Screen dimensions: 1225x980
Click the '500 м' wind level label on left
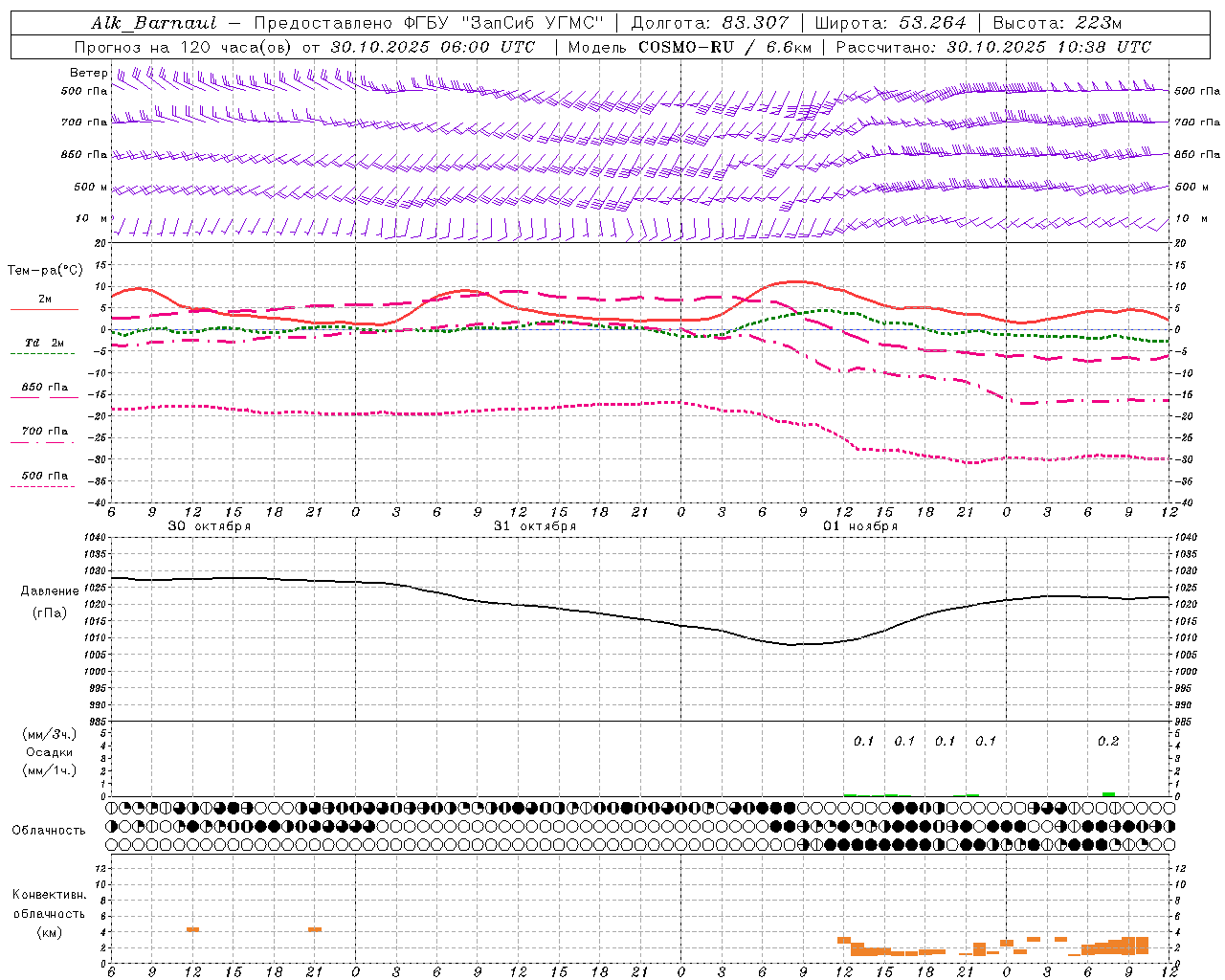coord(91,187)
